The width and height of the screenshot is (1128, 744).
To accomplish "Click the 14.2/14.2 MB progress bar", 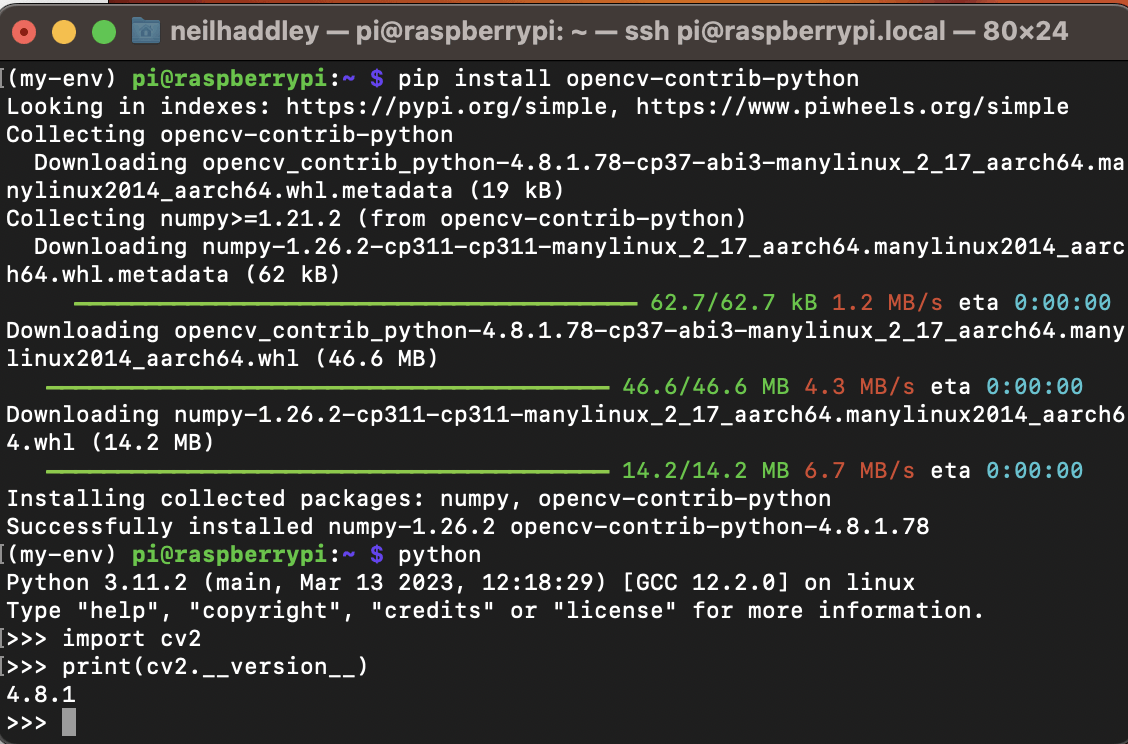I will point(327,472).
